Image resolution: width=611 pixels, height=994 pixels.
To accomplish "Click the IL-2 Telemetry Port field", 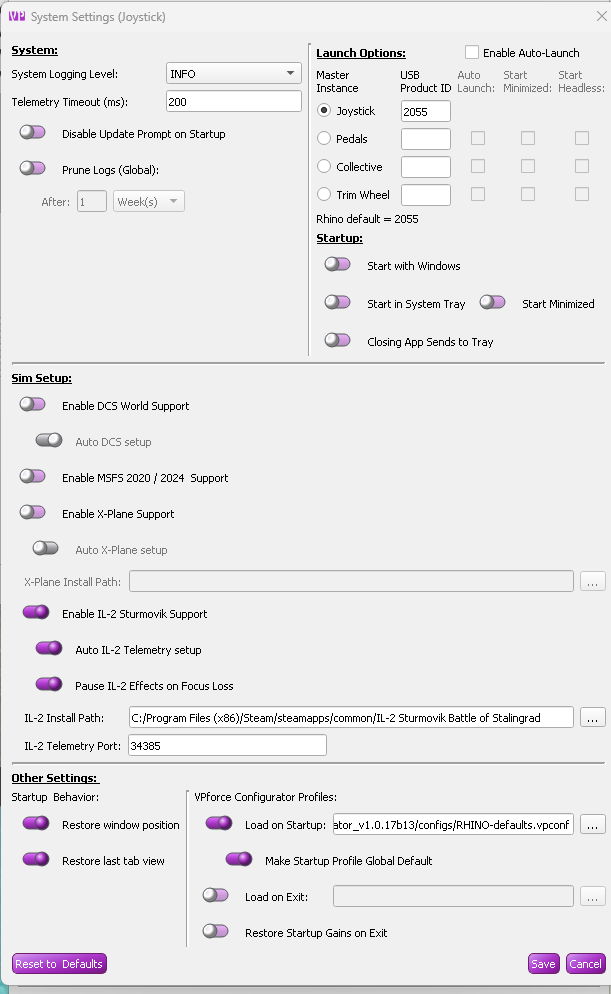I will tap(227, 745).
